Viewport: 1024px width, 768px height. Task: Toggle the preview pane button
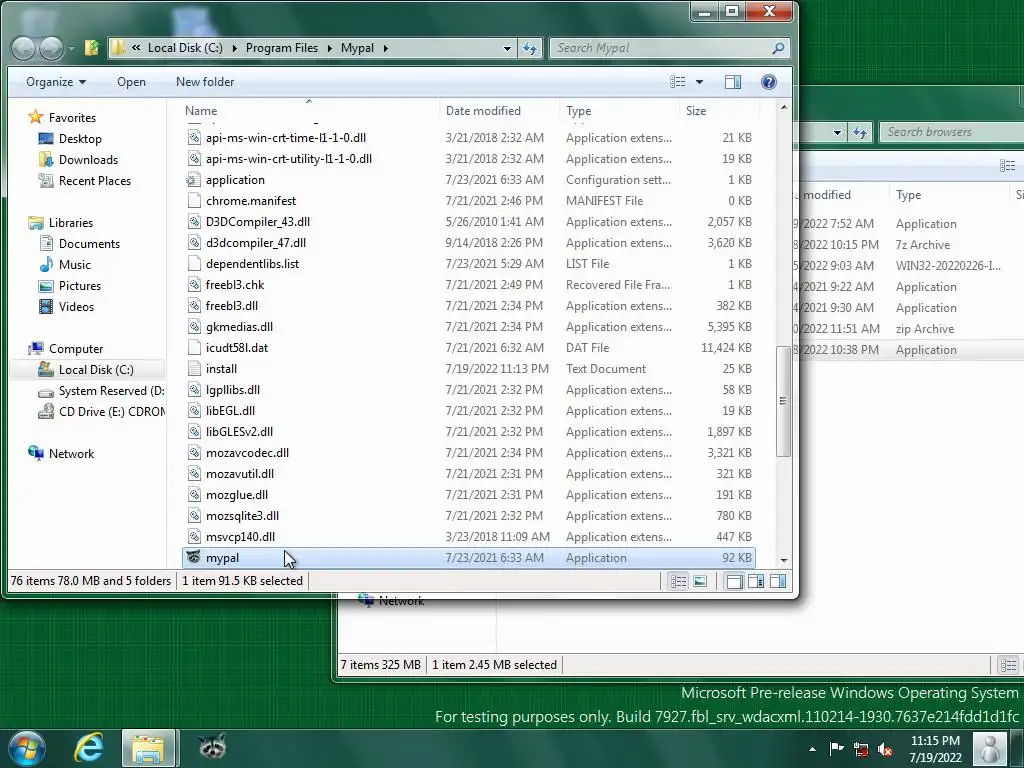(x=733, y=82)
